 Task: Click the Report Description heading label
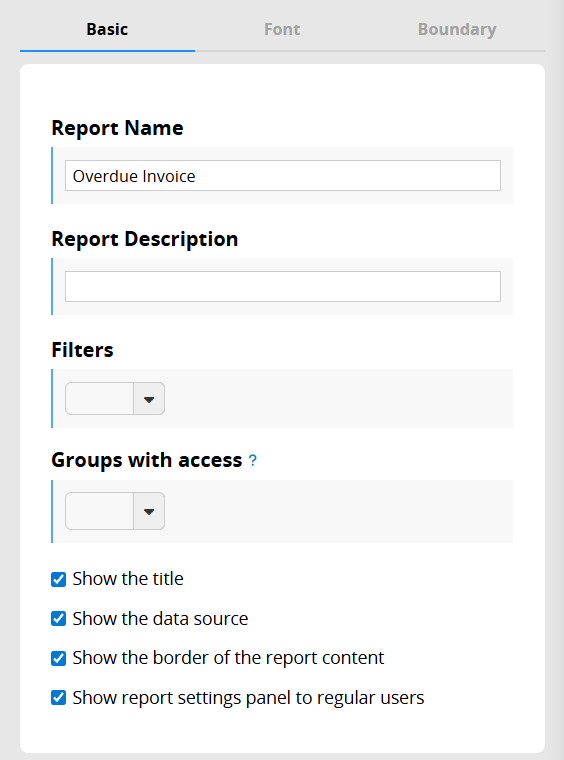point(145,239)
